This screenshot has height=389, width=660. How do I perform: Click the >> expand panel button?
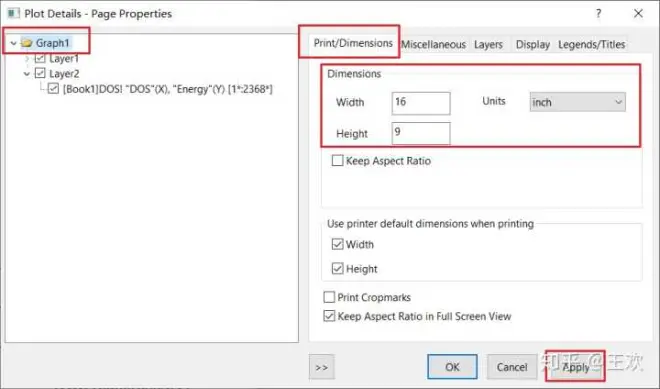[322, 367]
